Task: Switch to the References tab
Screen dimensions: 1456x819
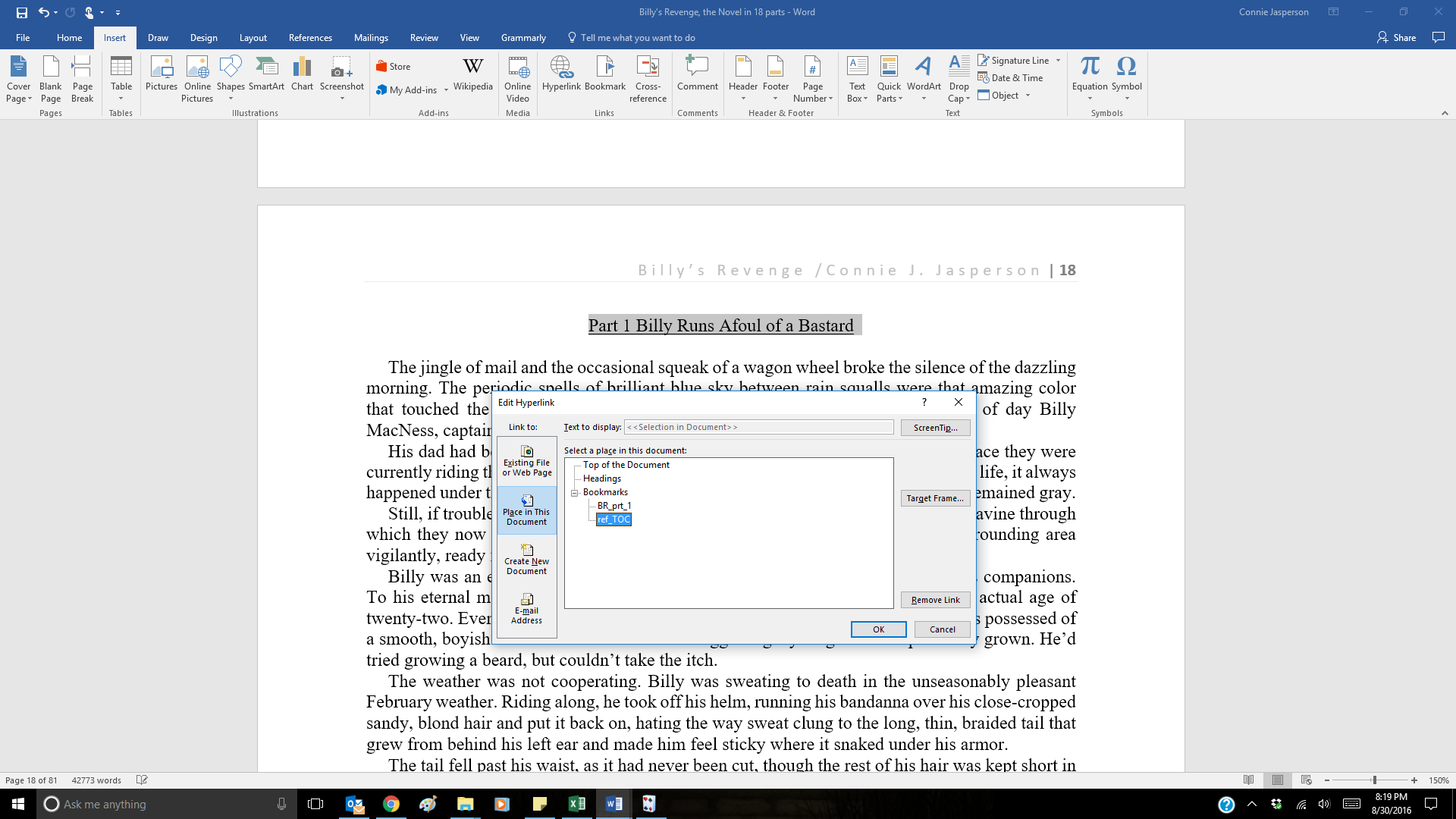Action: (x=309, y=38)
